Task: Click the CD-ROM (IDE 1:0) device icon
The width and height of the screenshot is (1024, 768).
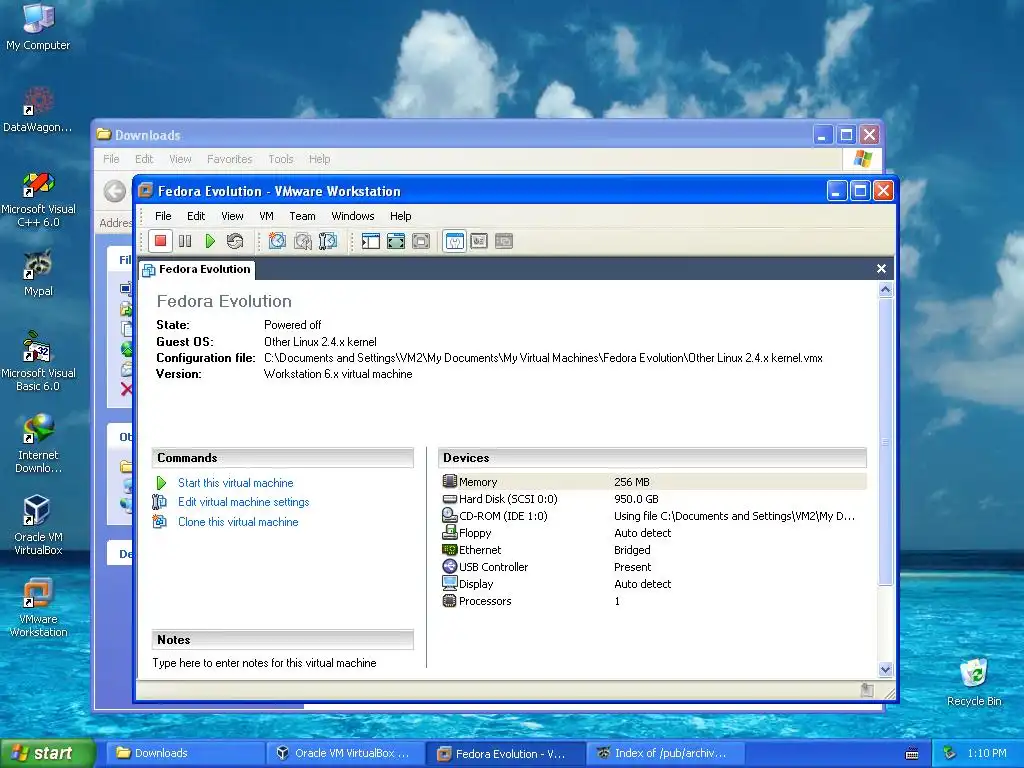Action: pos(449,515)
